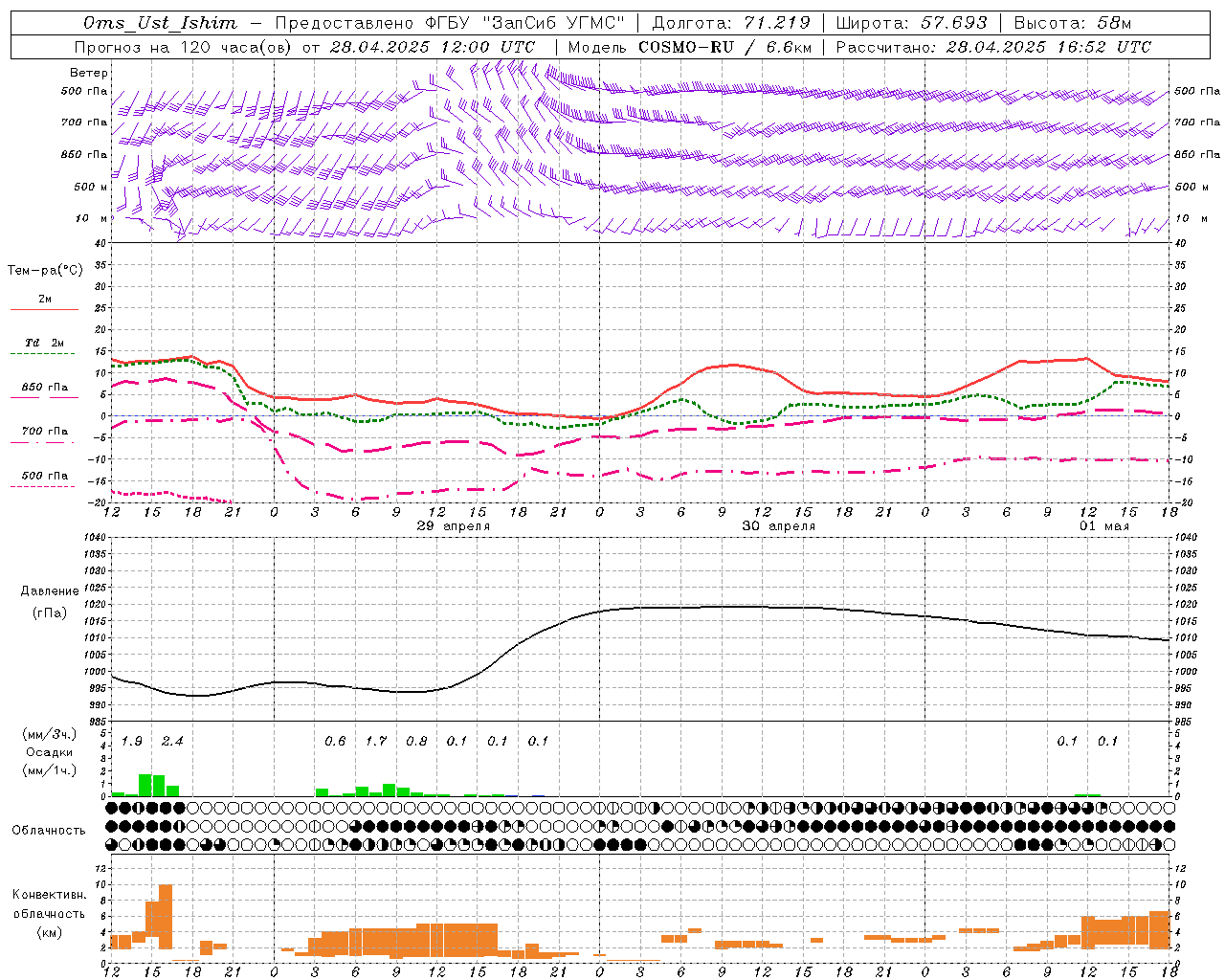Click the 0.6 precipitation total
1225x980 pixels.
coord(335,742)
